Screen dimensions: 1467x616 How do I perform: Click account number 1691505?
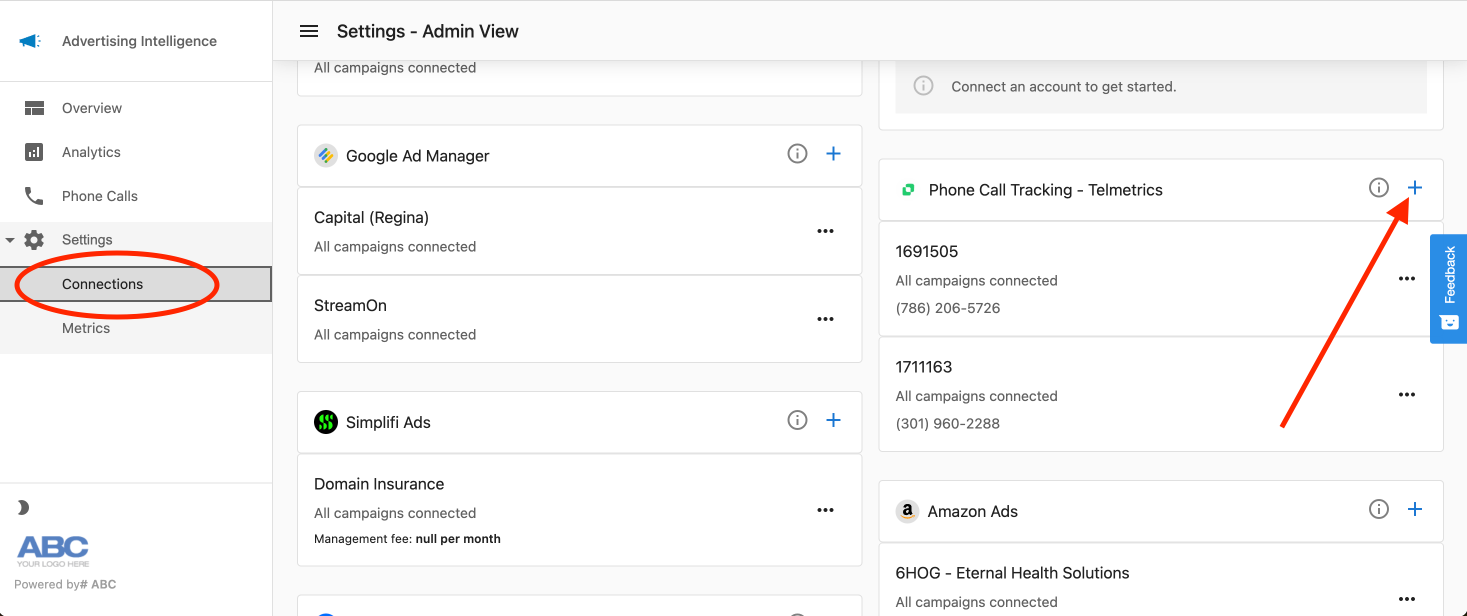click(927, 251)
